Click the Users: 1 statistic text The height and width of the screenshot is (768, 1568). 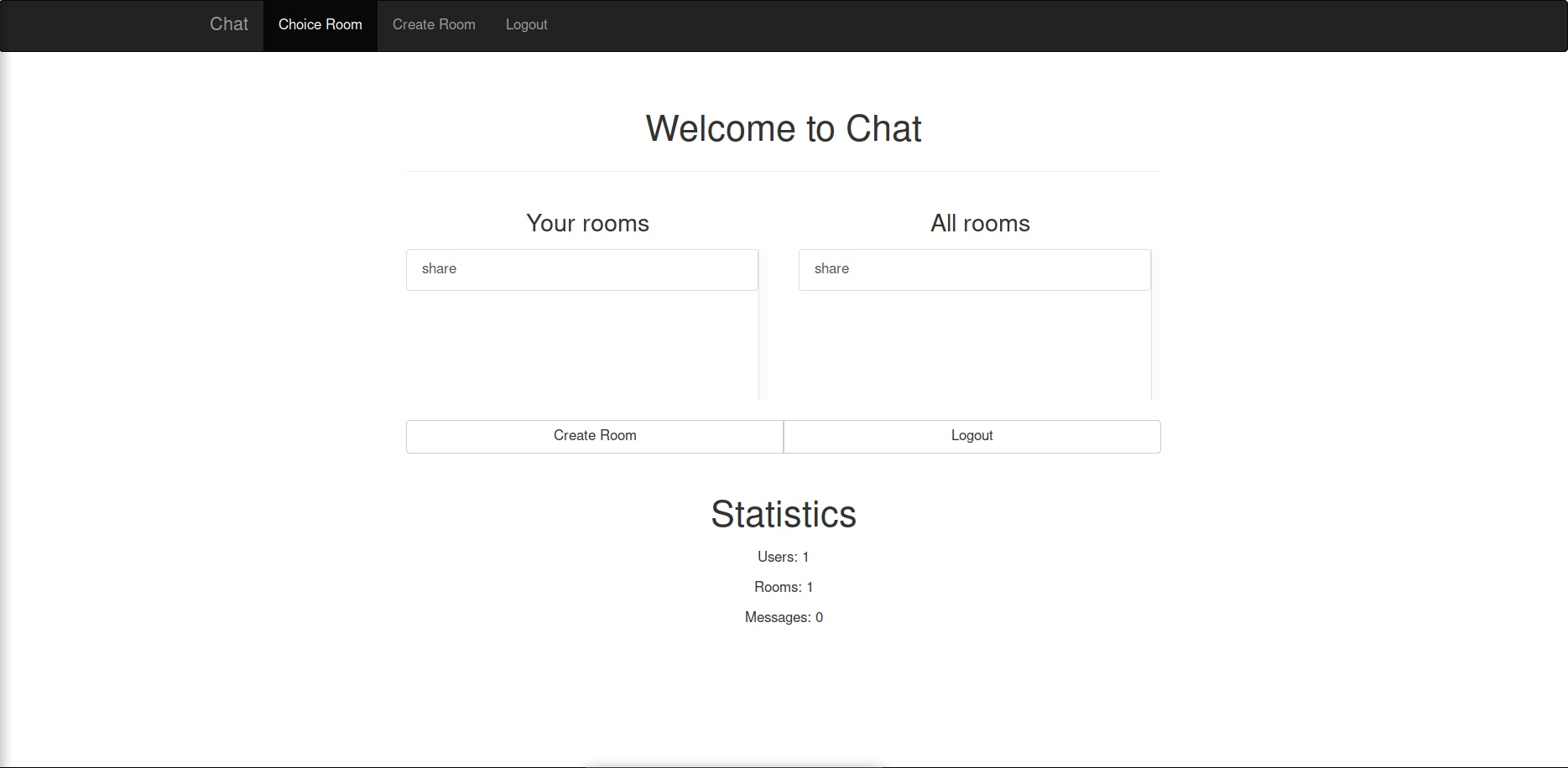783,556
